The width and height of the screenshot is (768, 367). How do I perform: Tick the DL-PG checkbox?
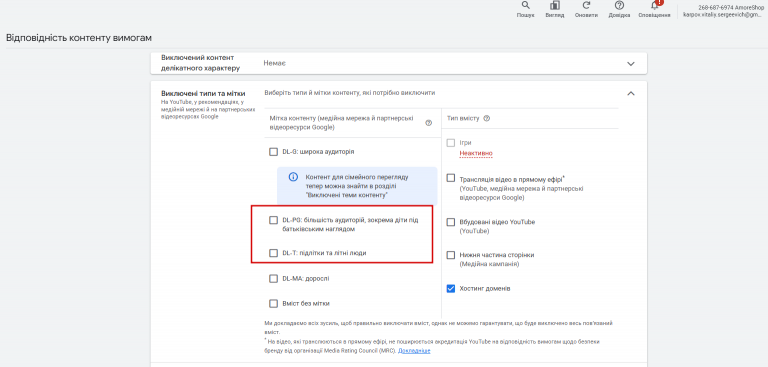[273, 220]
